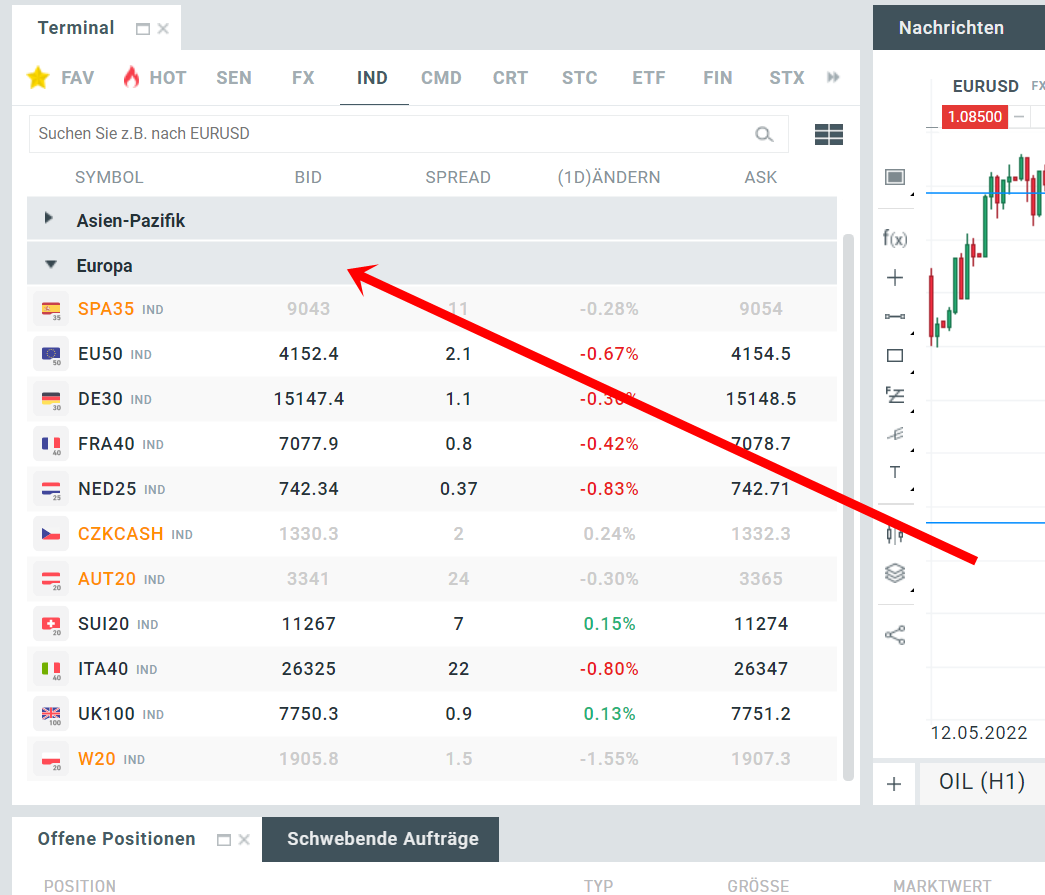Open the chart layers tool
This screenshot has height=895, width=1045.
[x=893, y=572]
